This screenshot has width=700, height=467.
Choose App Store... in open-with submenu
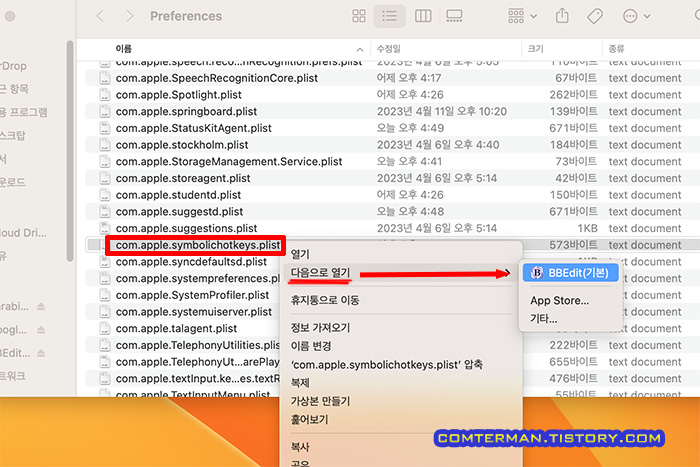559,301
